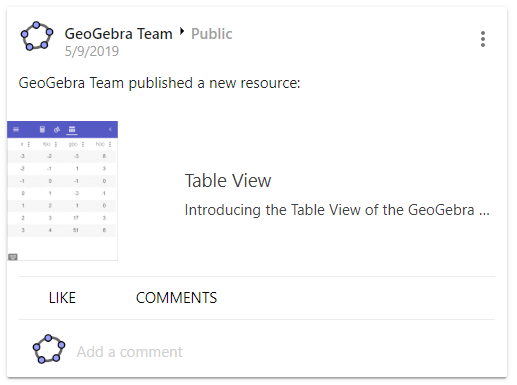This screenshot has width=517, height=385.
Task: Click the GeoGebra logo avatar beside the team name
Action: click(37, 36)
